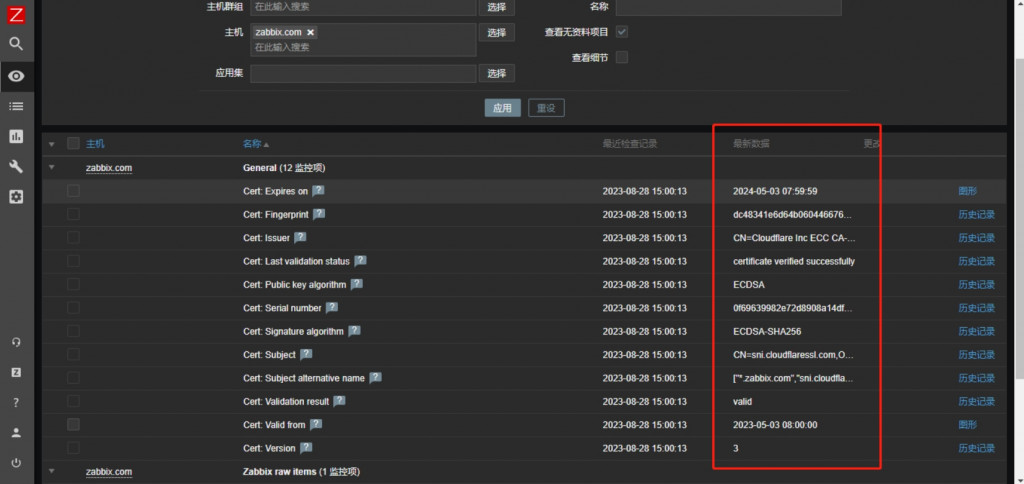The height and width of the screenshot is (484, 1024).
Task: Sort table by 主机 column
Action: [x=95, y=144]
